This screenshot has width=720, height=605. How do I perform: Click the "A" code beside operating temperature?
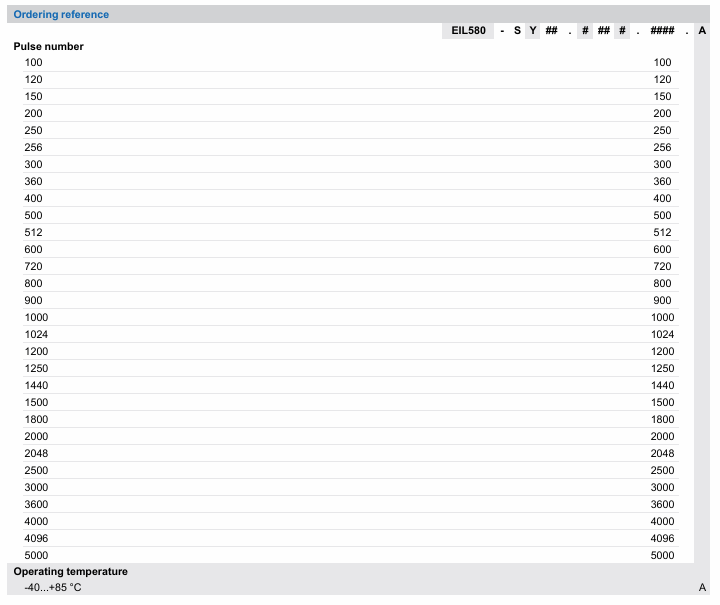(702, 588)
